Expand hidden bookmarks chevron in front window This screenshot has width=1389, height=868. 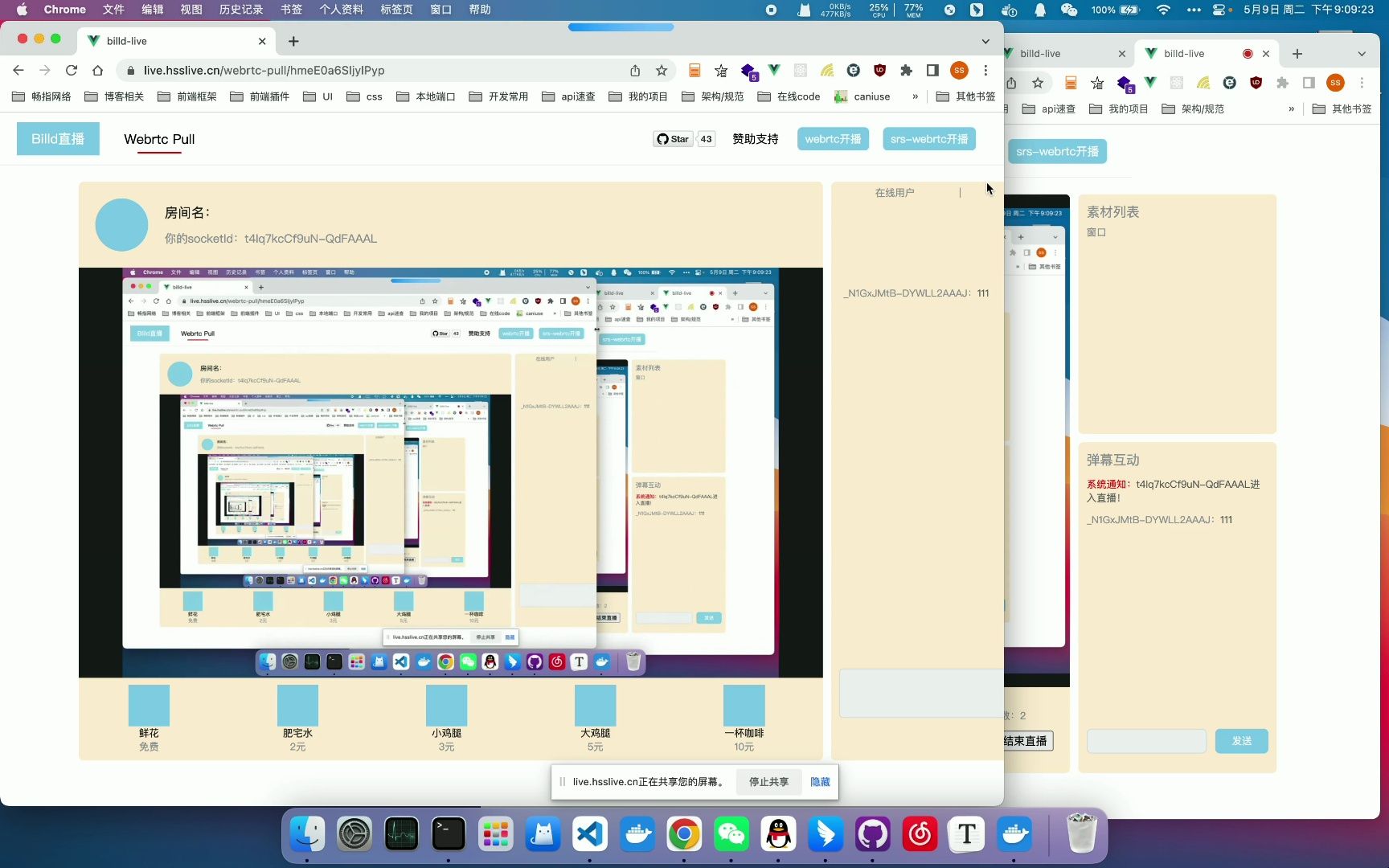[915, 96]
